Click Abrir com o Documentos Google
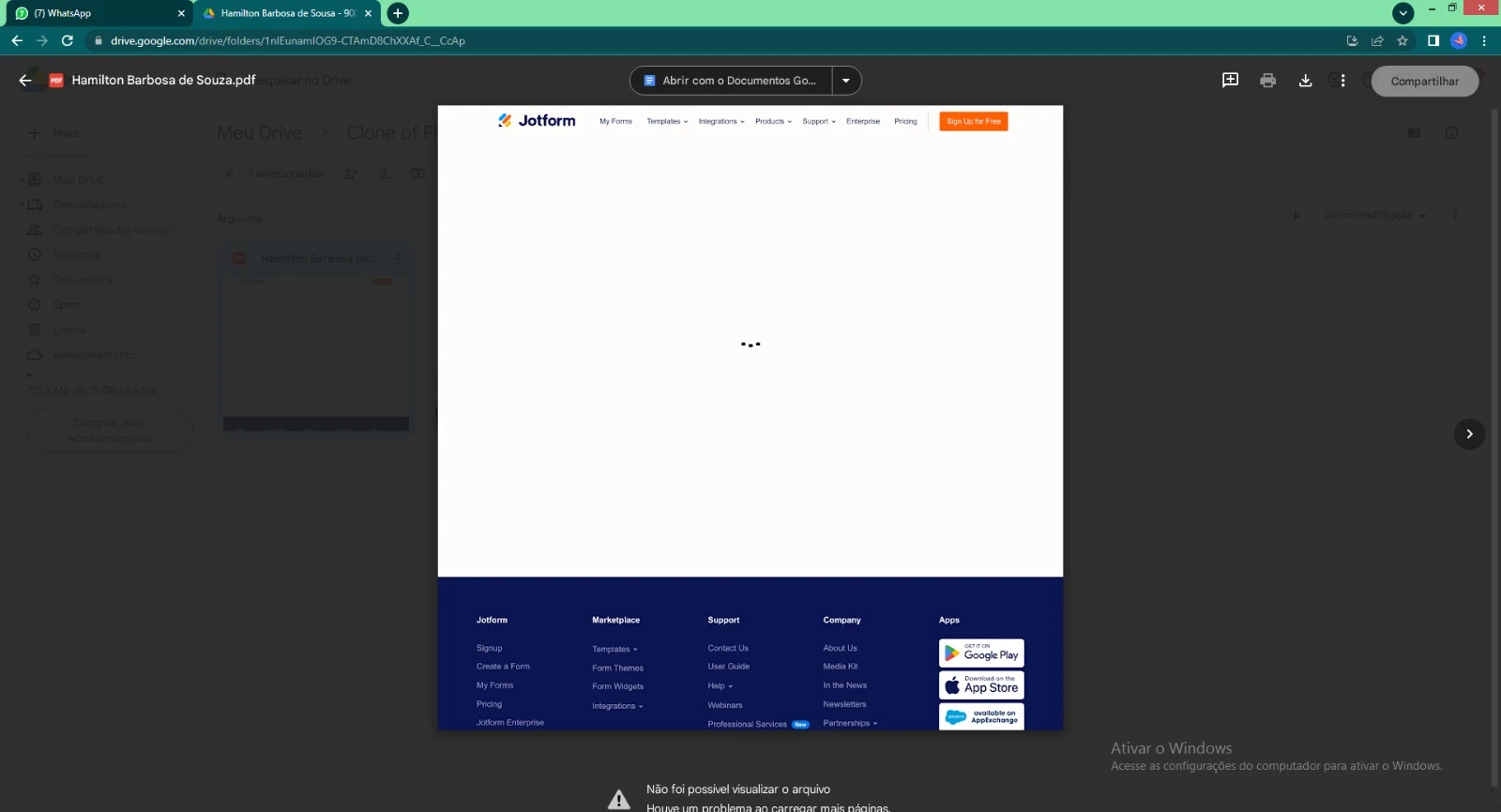The width and height of the screenshot is (1501, 812). coord(731,81)
